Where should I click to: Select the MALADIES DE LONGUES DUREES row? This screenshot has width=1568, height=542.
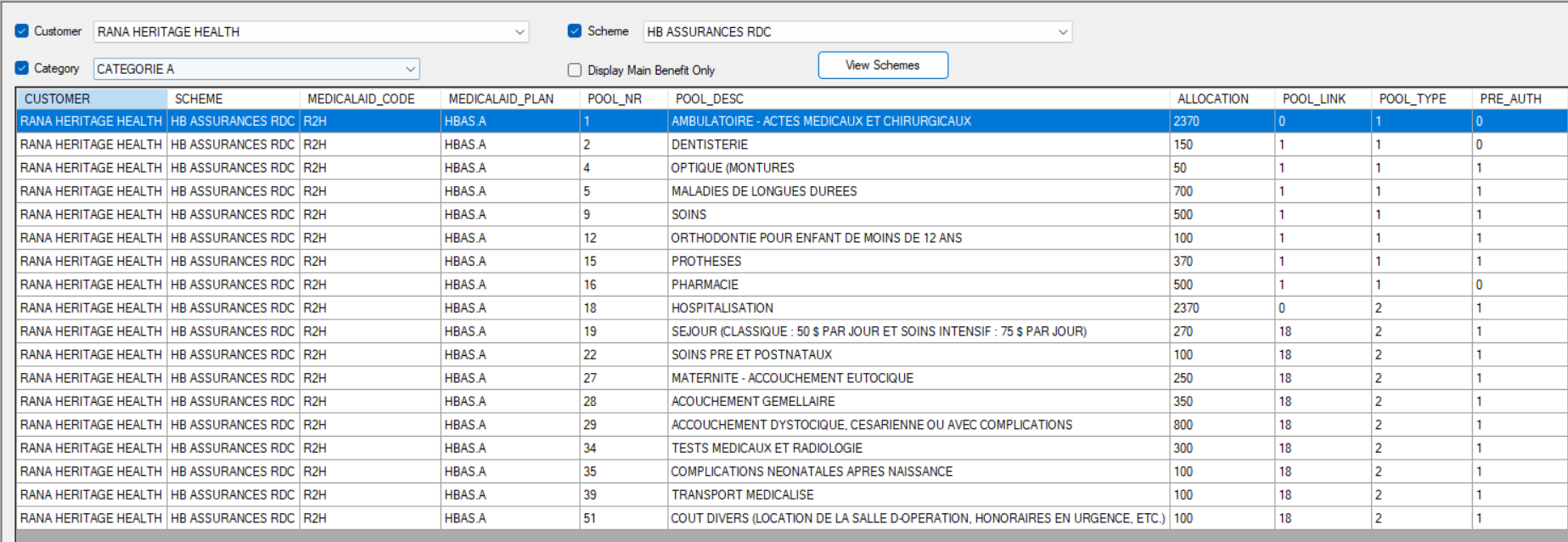pyautogui.click(x=764, y=192)
